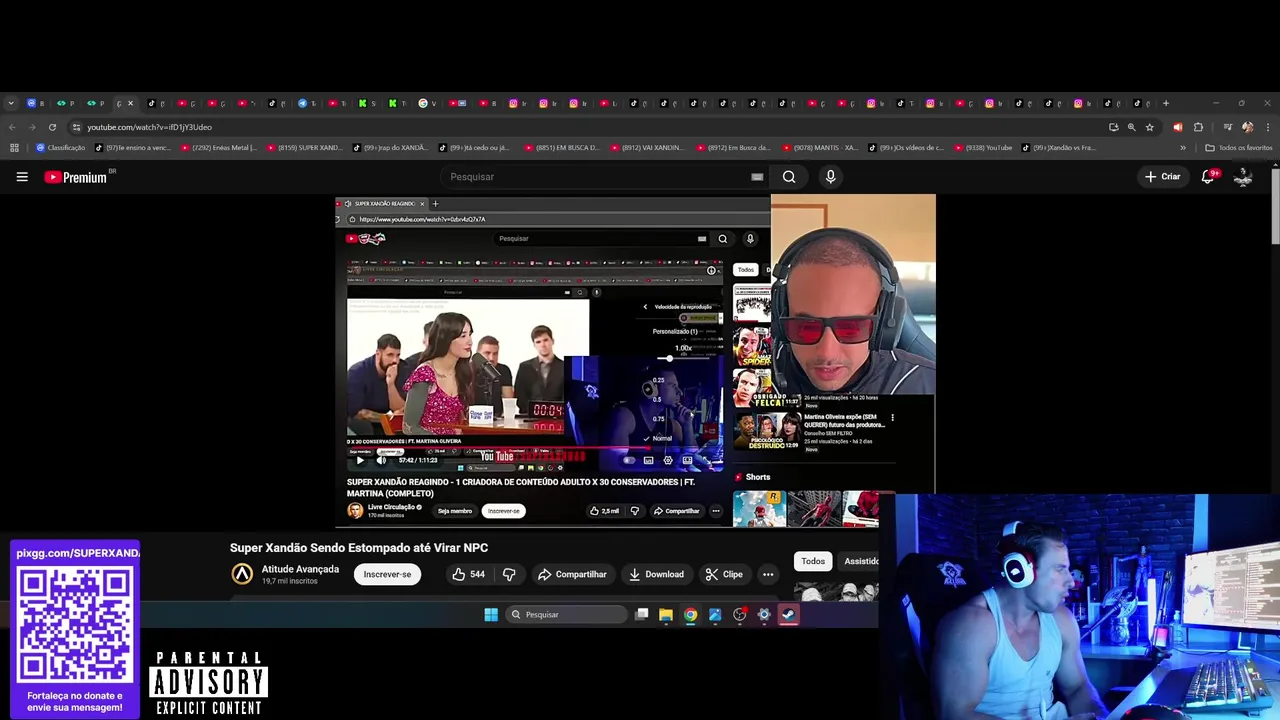Toggle the embedded player's autoplay switch
Viewport: 1280px width, 720px height.
pos(629,460)
